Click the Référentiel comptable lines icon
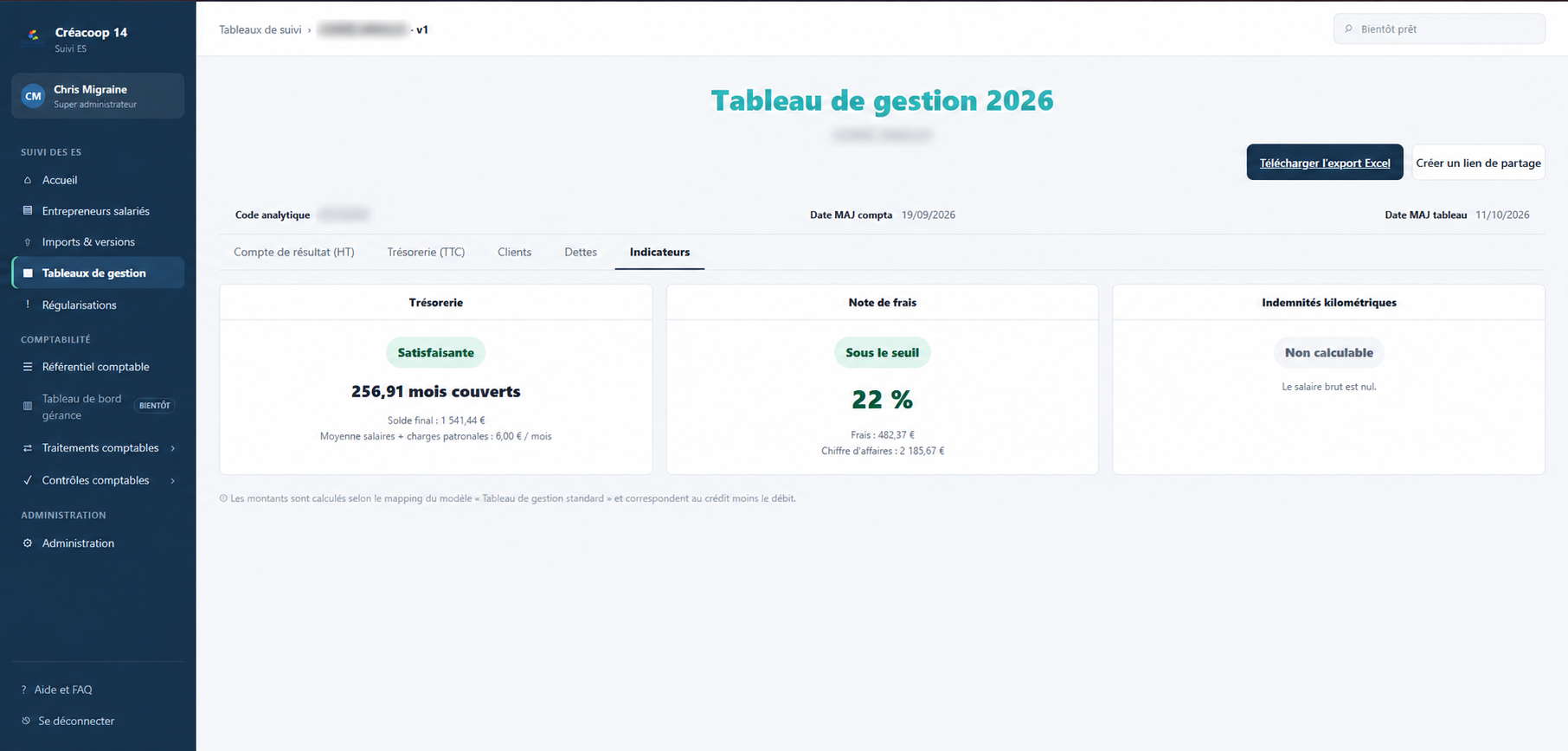This screenshot has height=751, width=1568. (x=28, y=367)
